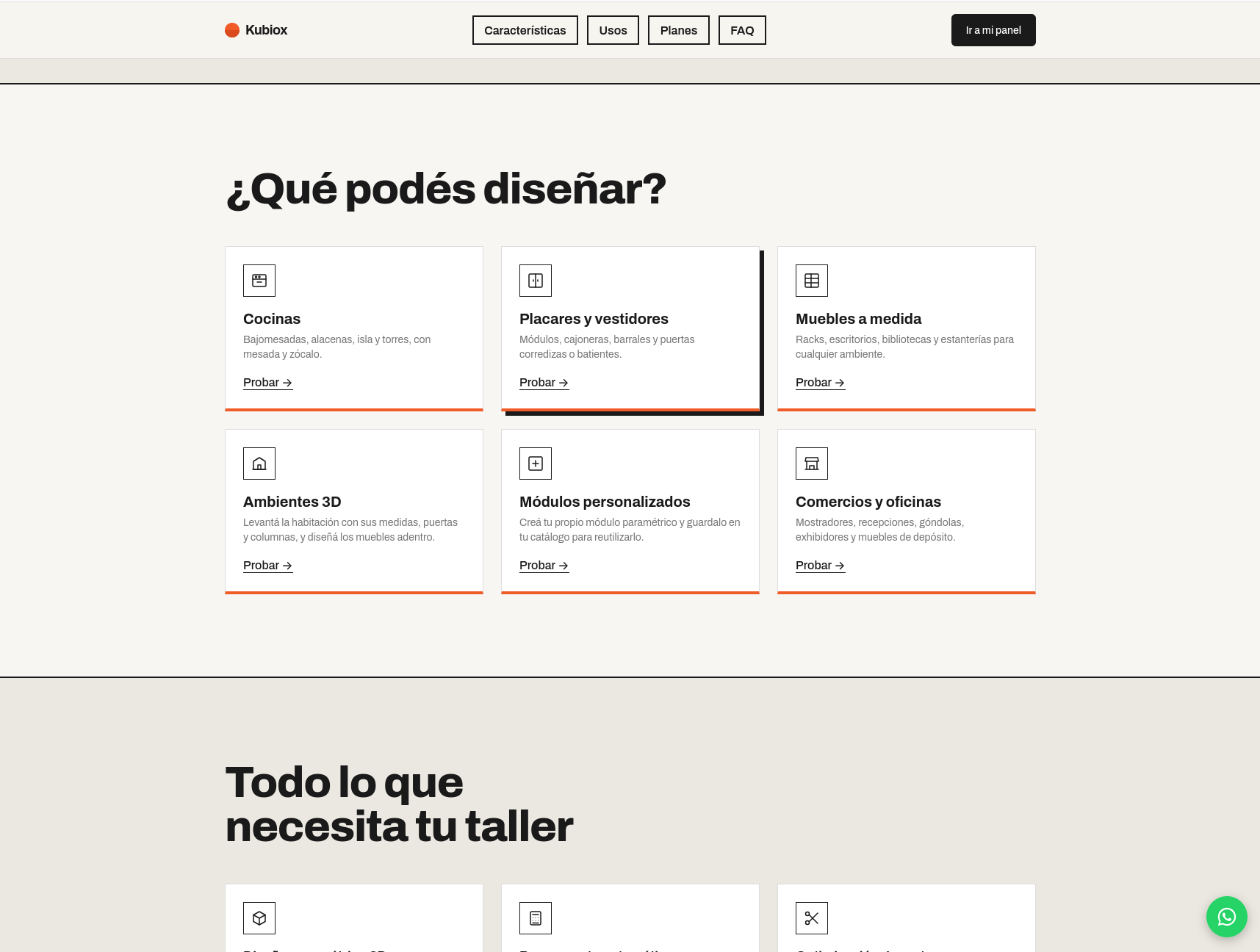Click the Ambientes 3D title

[x=292, y=502]
